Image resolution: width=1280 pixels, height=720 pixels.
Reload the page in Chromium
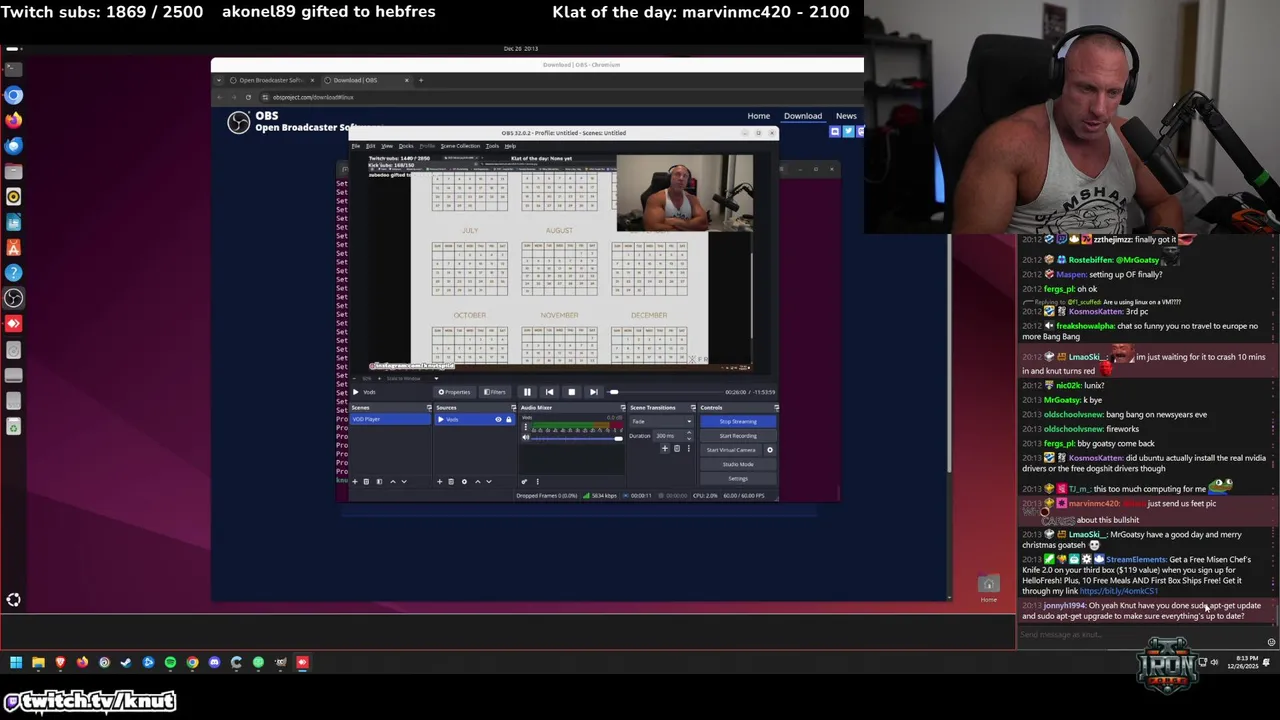click(x=248, y=97)
